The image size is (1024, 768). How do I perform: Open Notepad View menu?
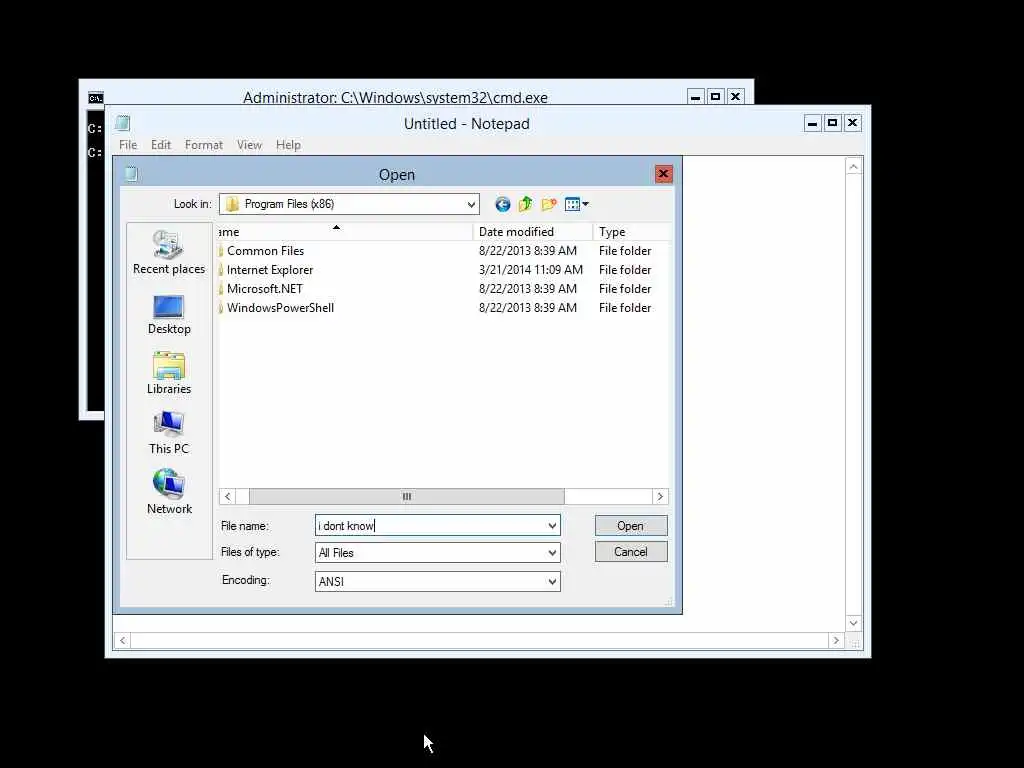249,145
